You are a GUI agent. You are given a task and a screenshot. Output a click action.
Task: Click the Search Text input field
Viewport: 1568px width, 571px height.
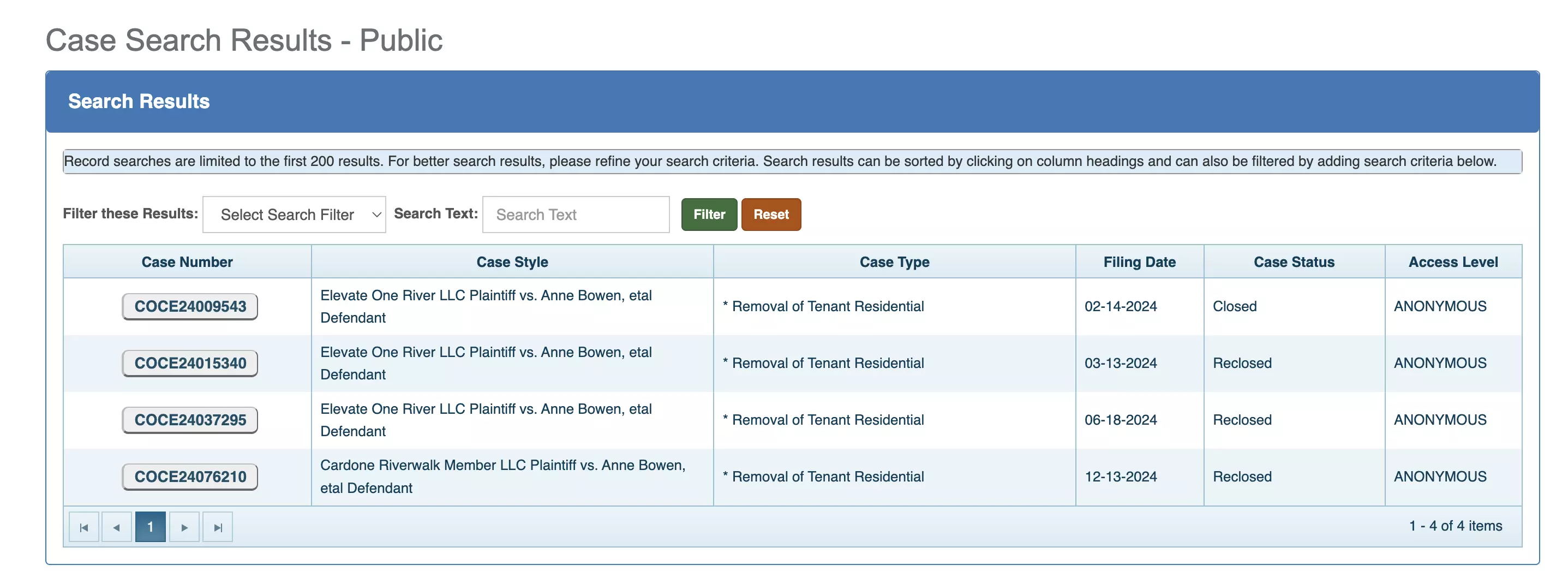[x=576, y=215]
